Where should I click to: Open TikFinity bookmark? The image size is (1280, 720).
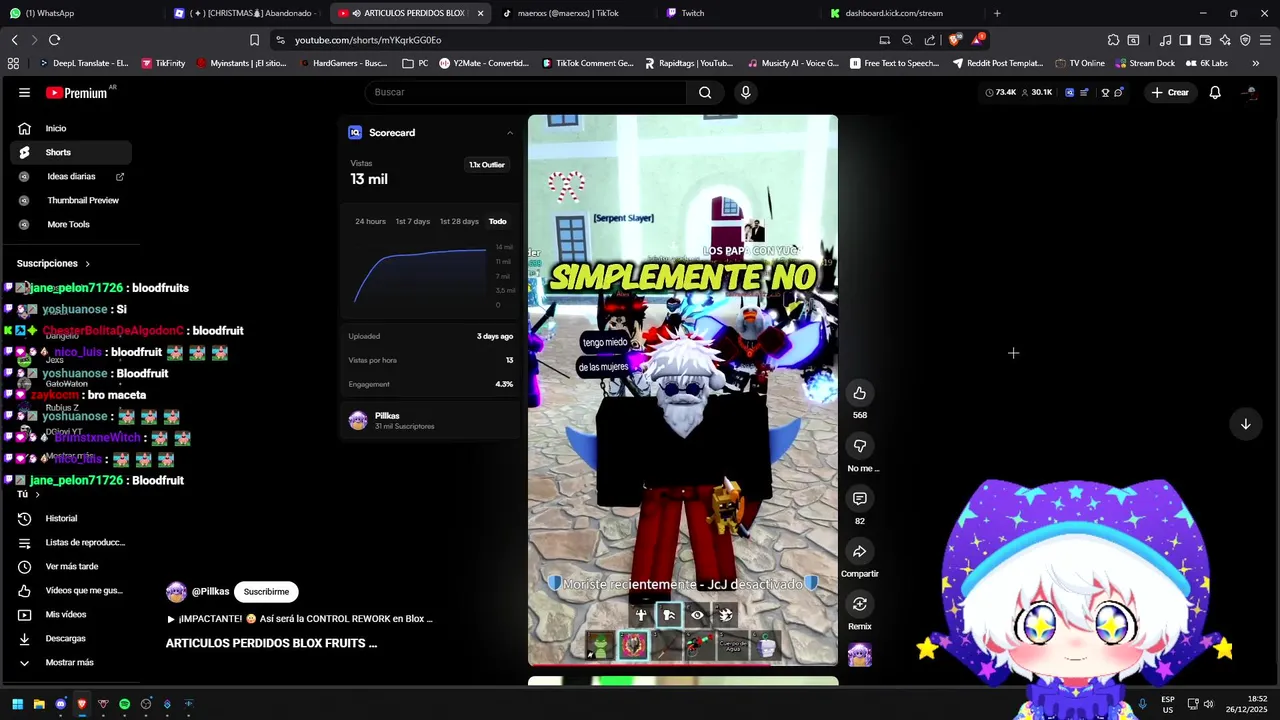pos(163,63)
